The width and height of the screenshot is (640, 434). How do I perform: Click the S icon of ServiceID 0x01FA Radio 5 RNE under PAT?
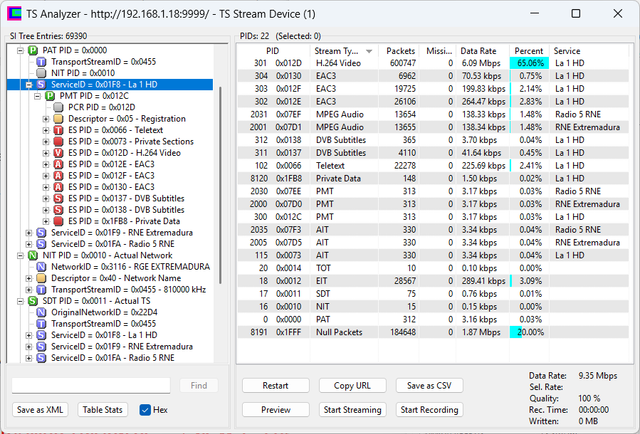click(41, 244)
